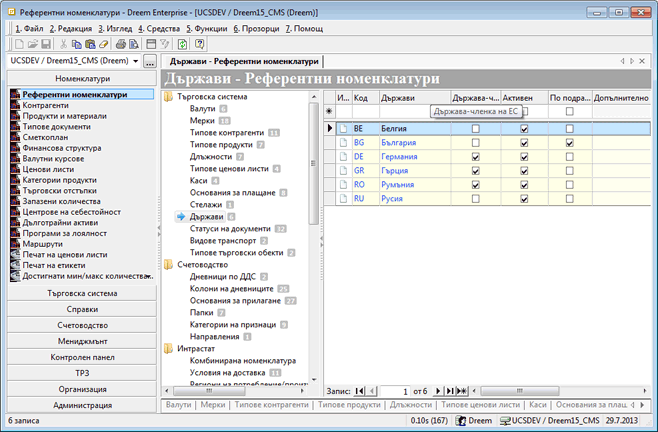Expand the Организация sidebar section
The image size is (658, 432).
(82, 389)
